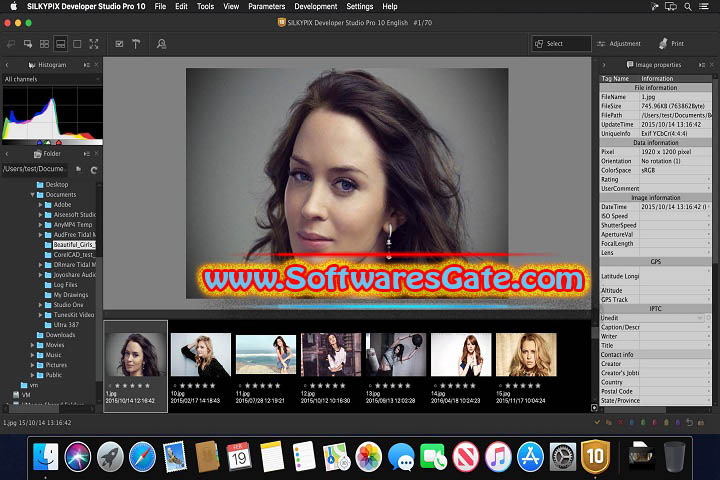
Task: Click the yellow check mark status icon
Action: tap(597, 422)
